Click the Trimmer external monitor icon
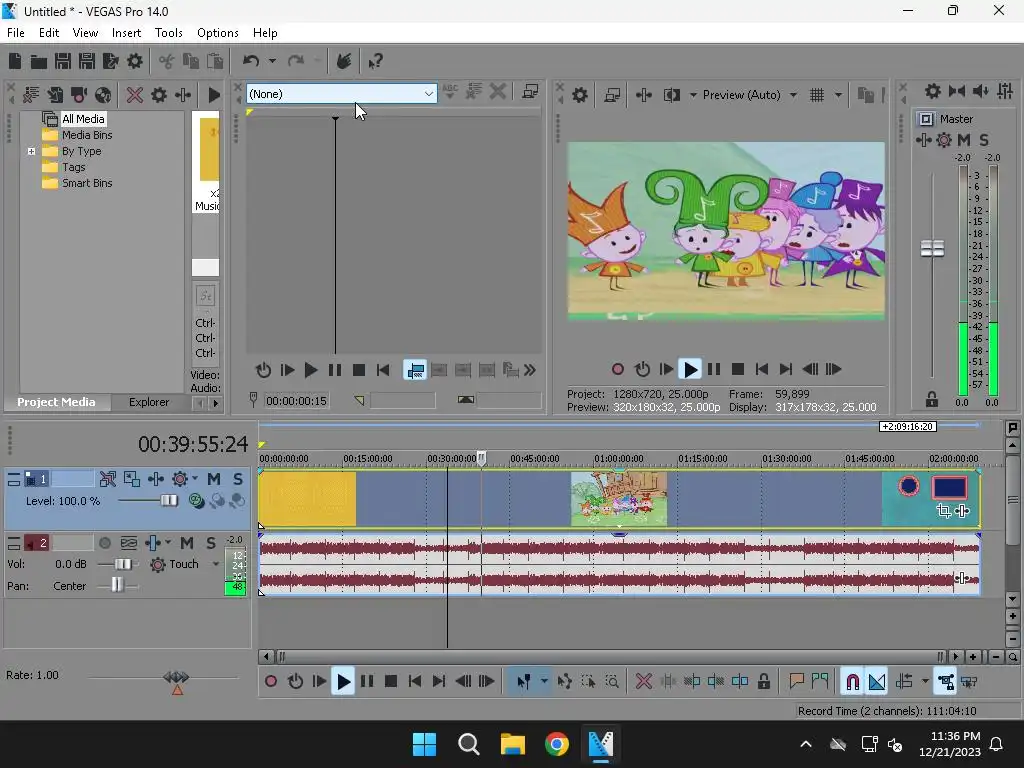The height and width of the screenshot is (768, 1024). point(530,91)
